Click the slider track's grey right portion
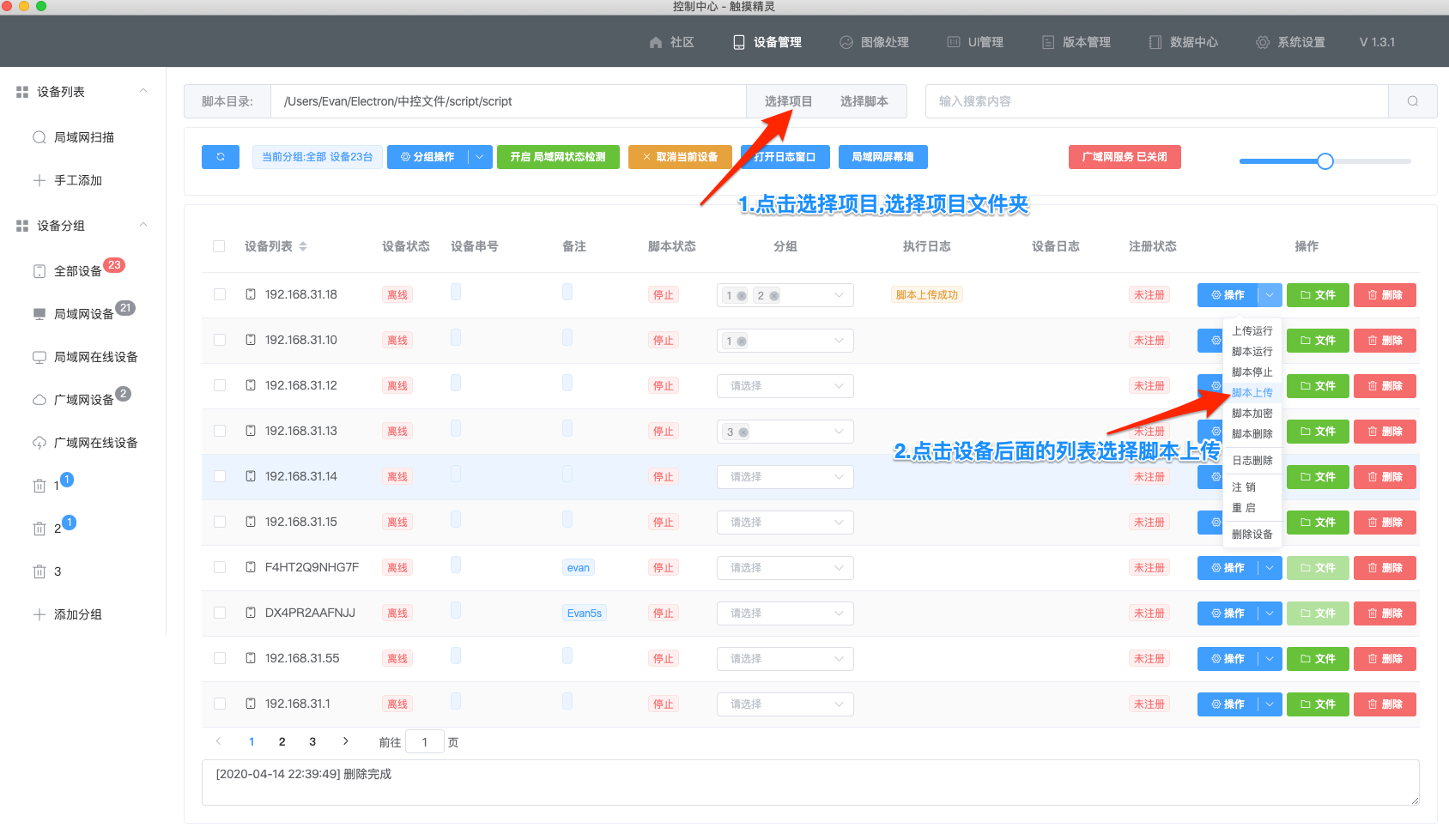Screen dimensions: 1449x840 pos(1372,161)
